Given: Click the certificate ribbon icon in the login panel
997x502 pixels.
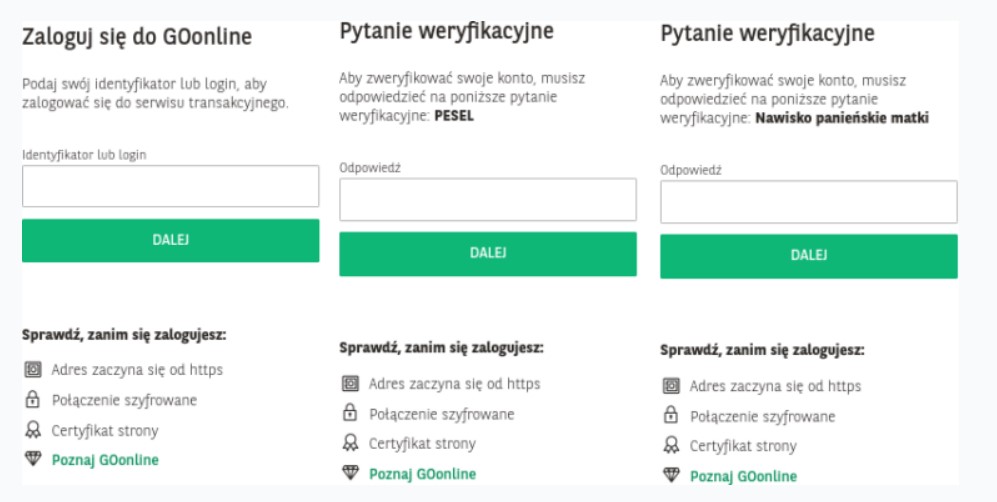Looking at the screenshot, I should (33, 430).
